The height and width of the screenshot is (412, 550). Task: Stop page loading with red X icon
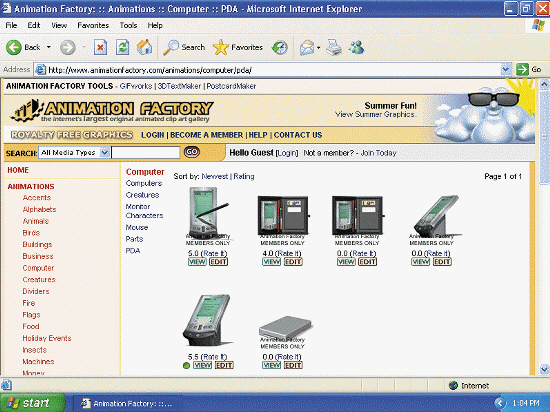pos(100,47)
